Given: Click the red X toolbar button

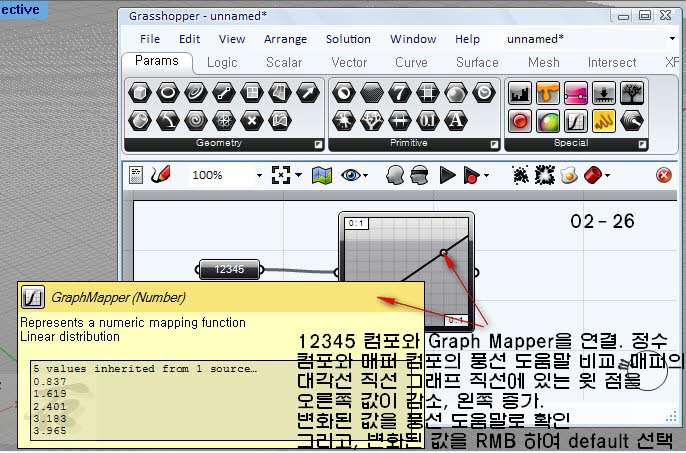Looking at the screenshot, I should coord(664,176).
